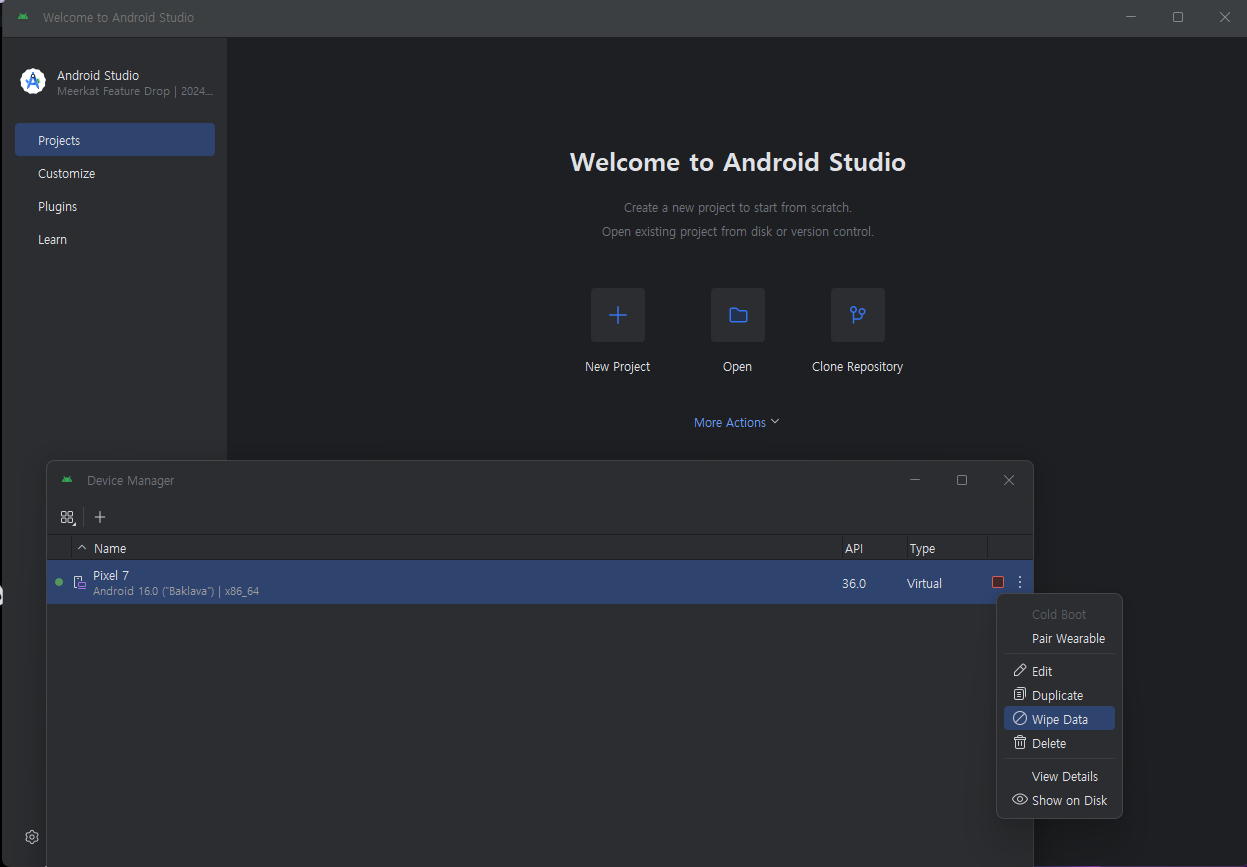Viewport: 1247px width, 867px height.
Task: Click the three-dot menu for Pixel 7
Action: [1020, 582]
